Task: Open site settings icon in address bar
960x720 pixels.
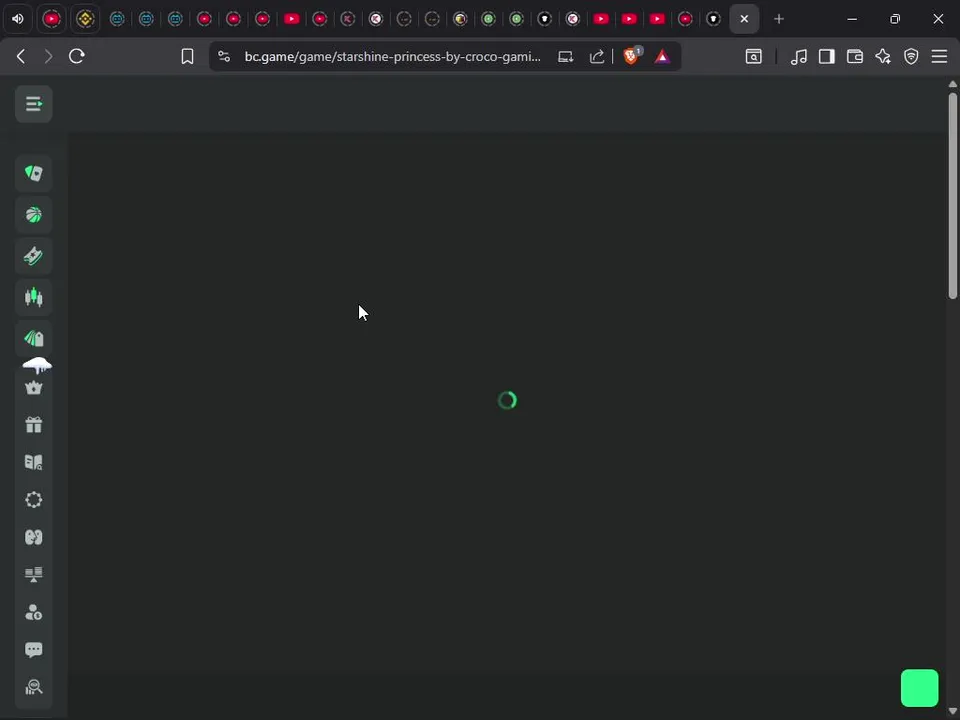Action: point(224,56)
